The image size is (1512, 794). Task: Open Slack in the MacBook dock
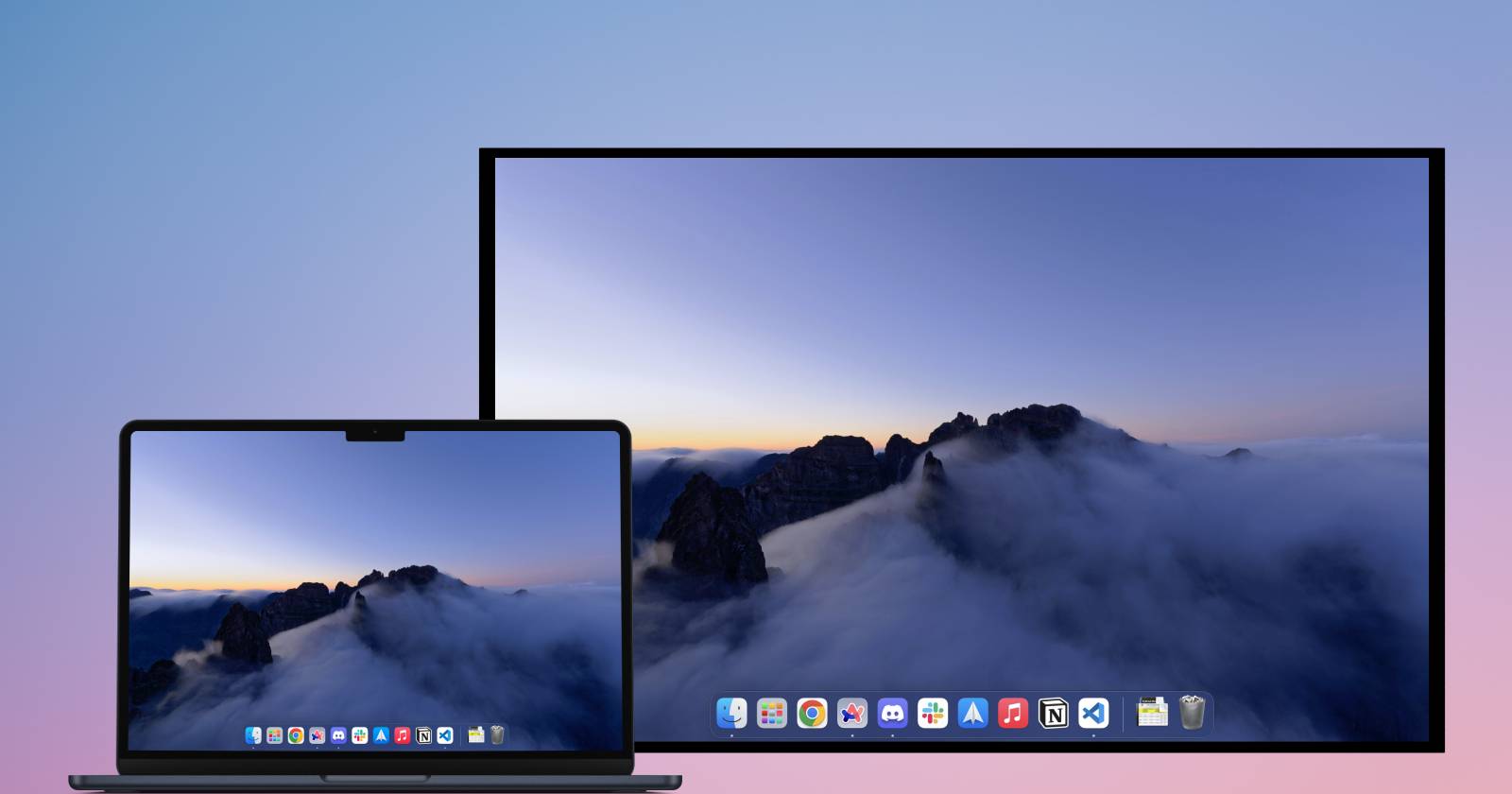[360, 735]
